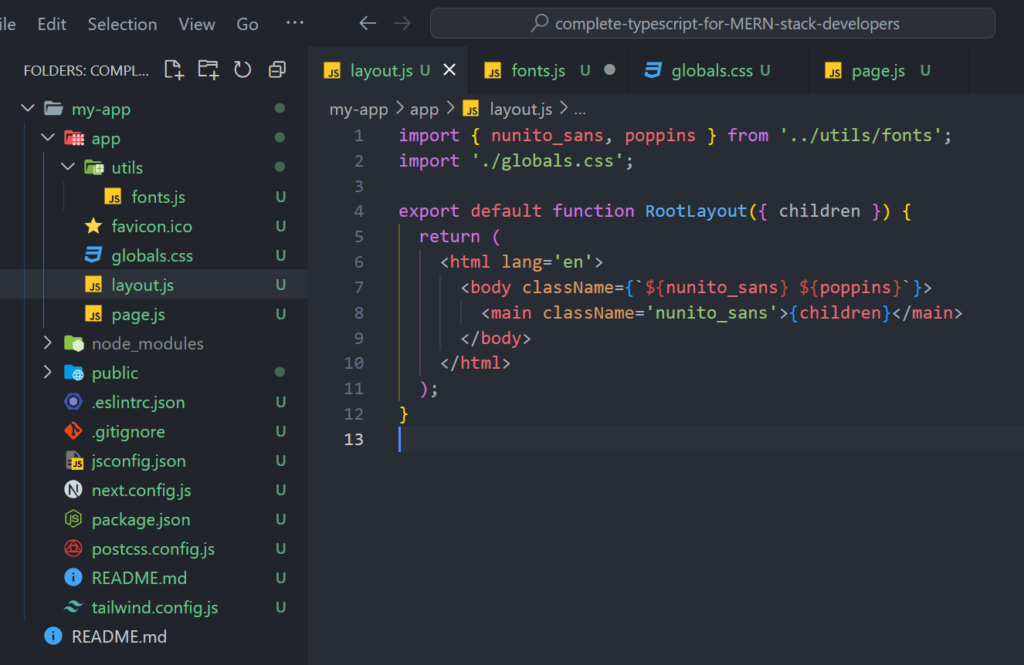Click the app breadcrumb in editor path

pos(424,109)
